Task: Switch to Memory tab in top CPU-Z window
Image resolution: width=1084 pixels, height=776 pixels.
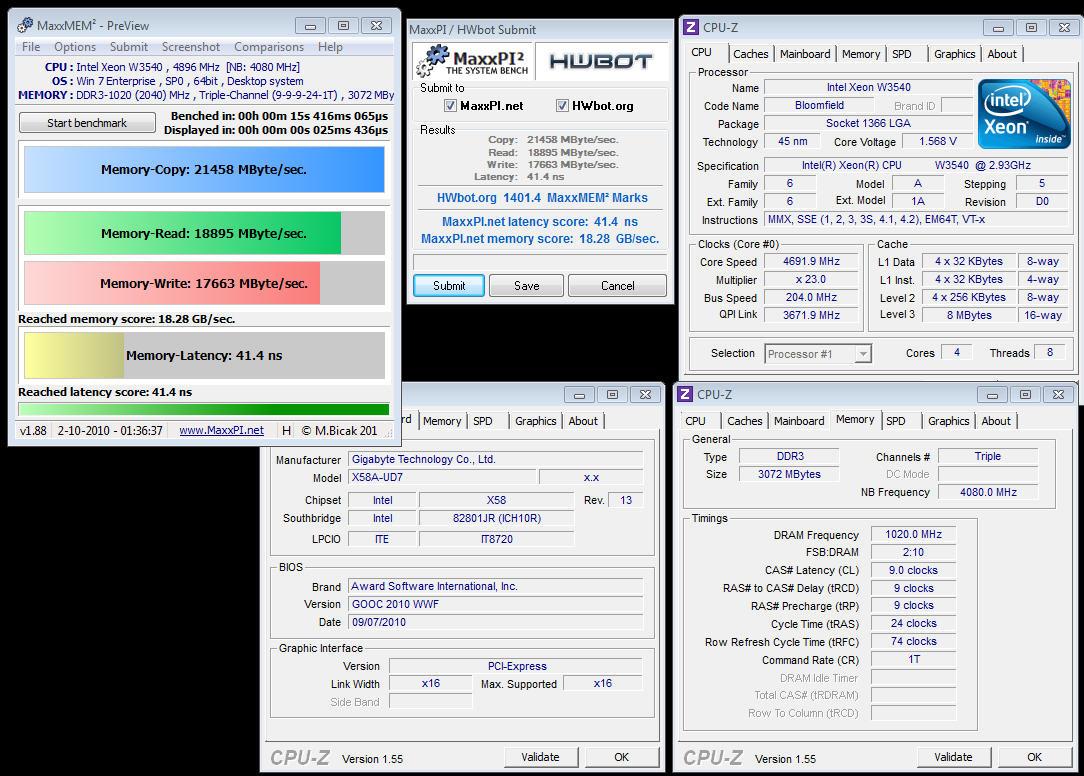Action: [x=861, y=54]
